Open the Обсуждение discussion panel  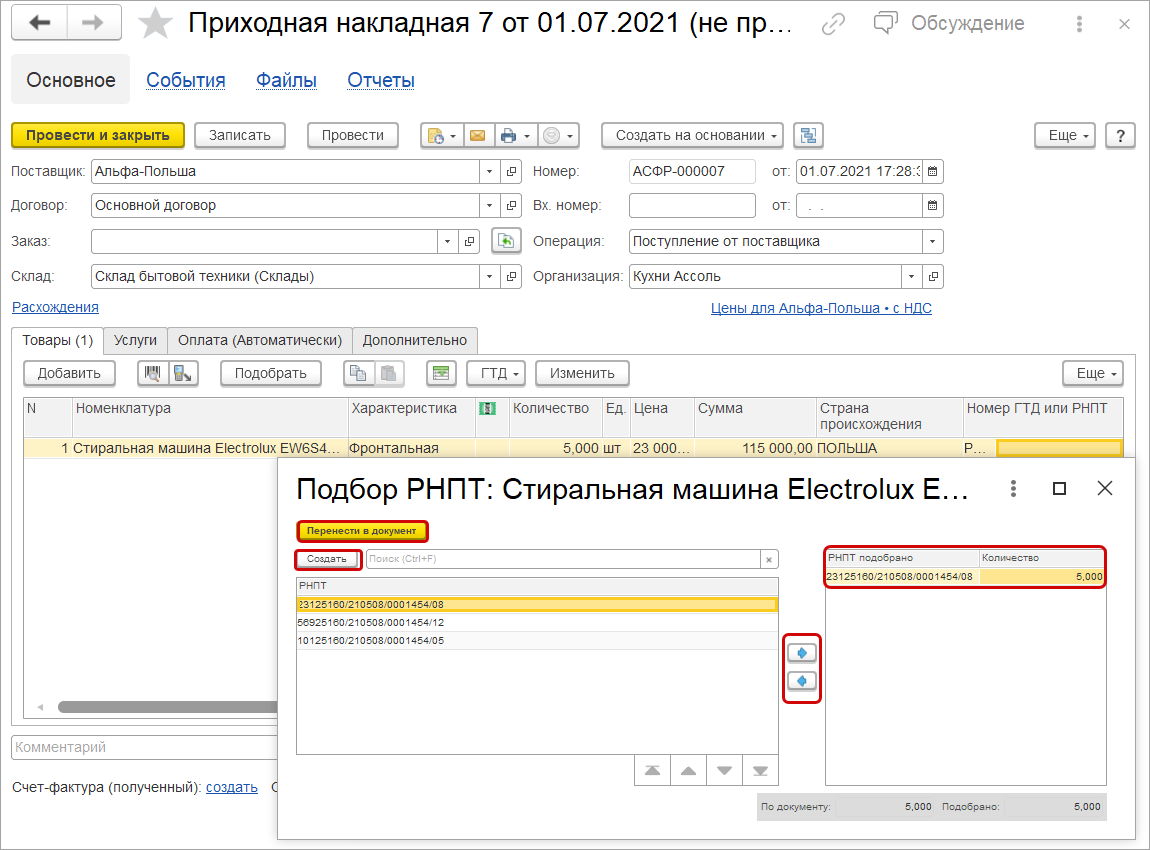pos(949,23)
